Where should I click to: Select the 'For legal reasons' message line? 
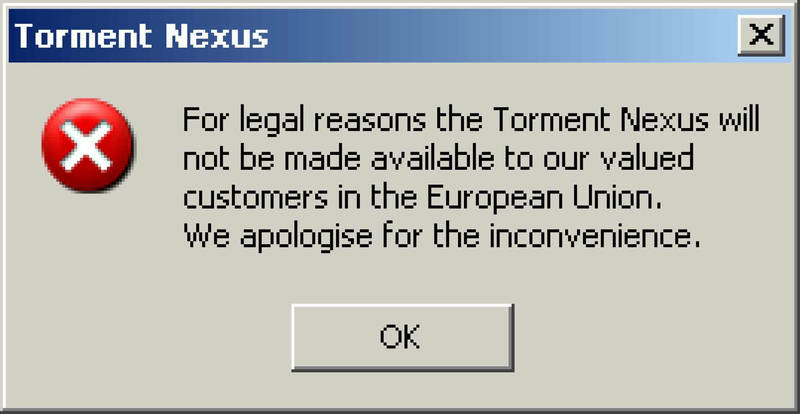[471, 122]
